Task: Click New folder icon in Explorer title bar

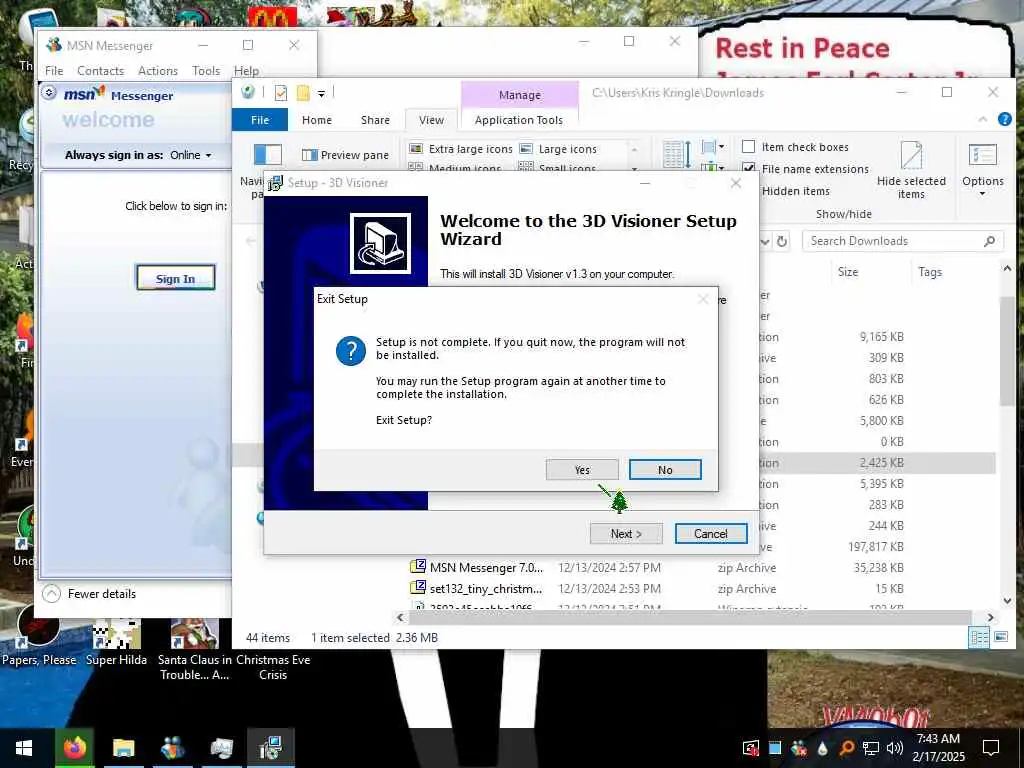Action: pos(303,93)
